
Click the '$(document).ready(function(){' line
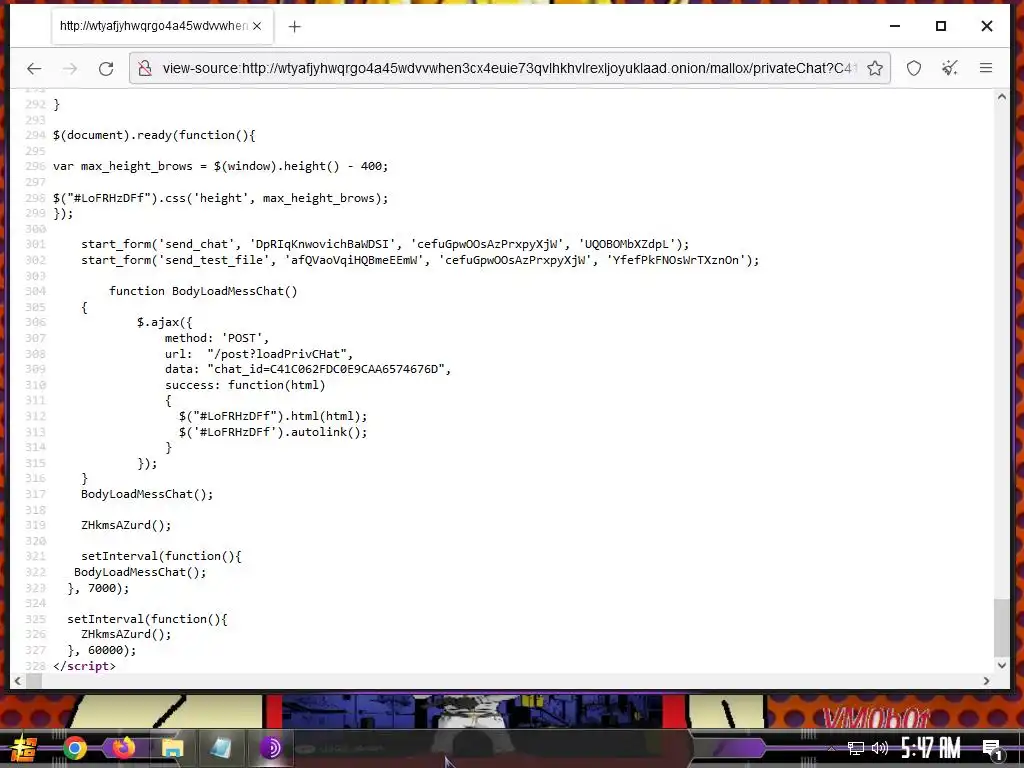click(x=154, y=135)
